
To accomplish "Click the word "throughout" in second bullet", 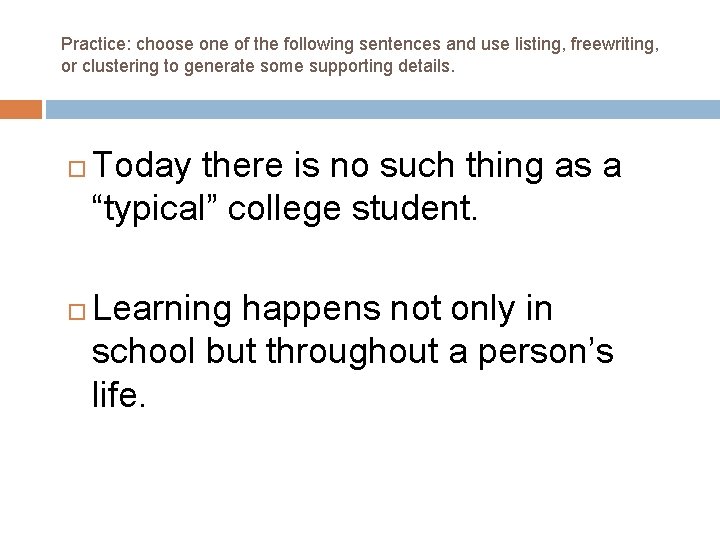I will (352, 352).
